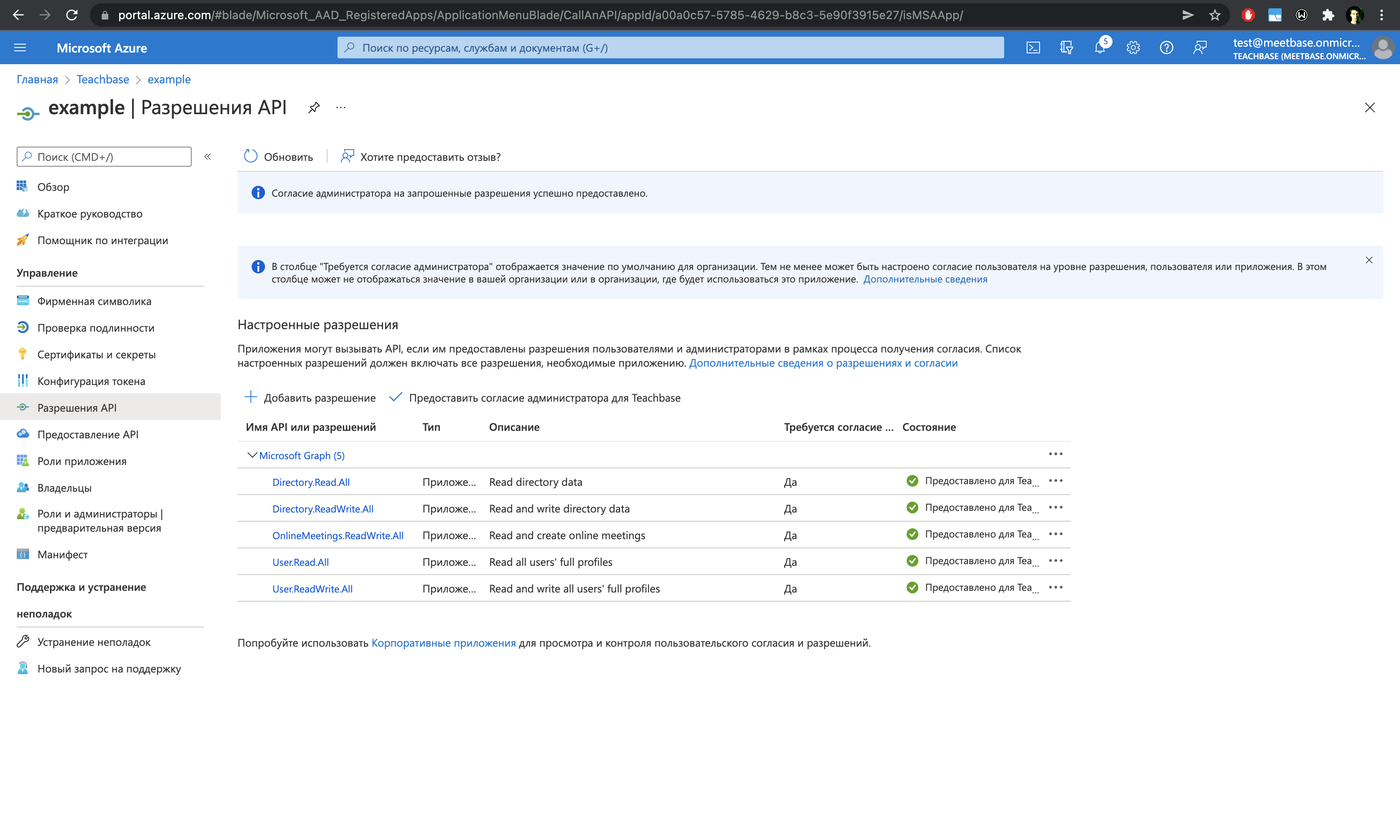Open more options for OnlineMeetings.ReadWrite.All
Viewport: 1400px width, 840px height.
pos(1055,534)
